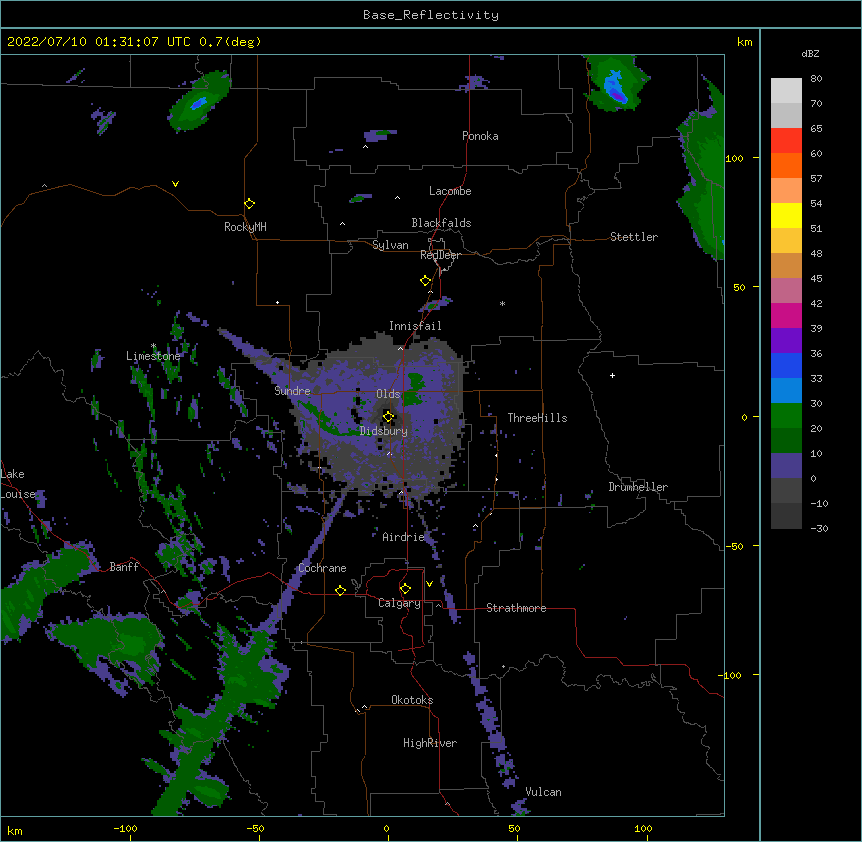The height and width of the screenshot is (842, 862).
Task: Click the Stettler town label
Action: coord(634,237)
